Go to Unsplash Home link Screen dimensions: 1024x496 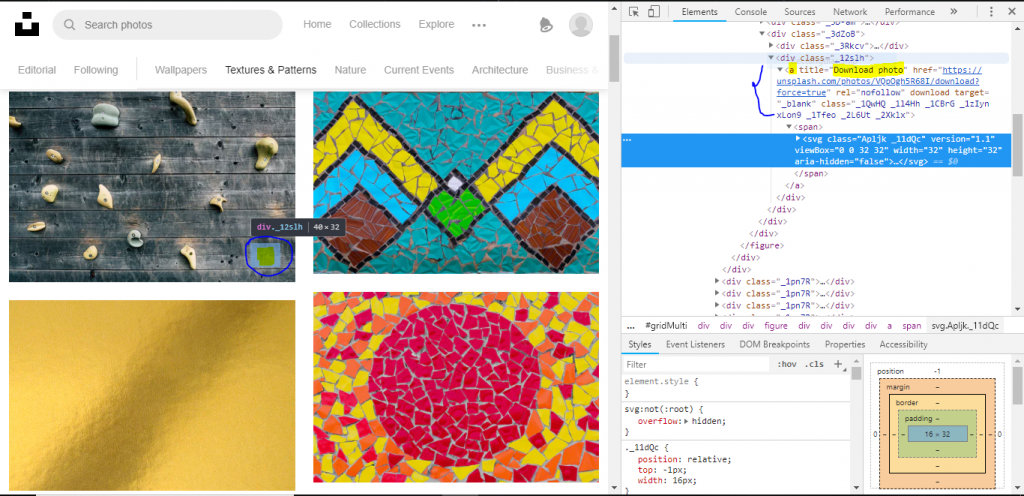(317, 24)
